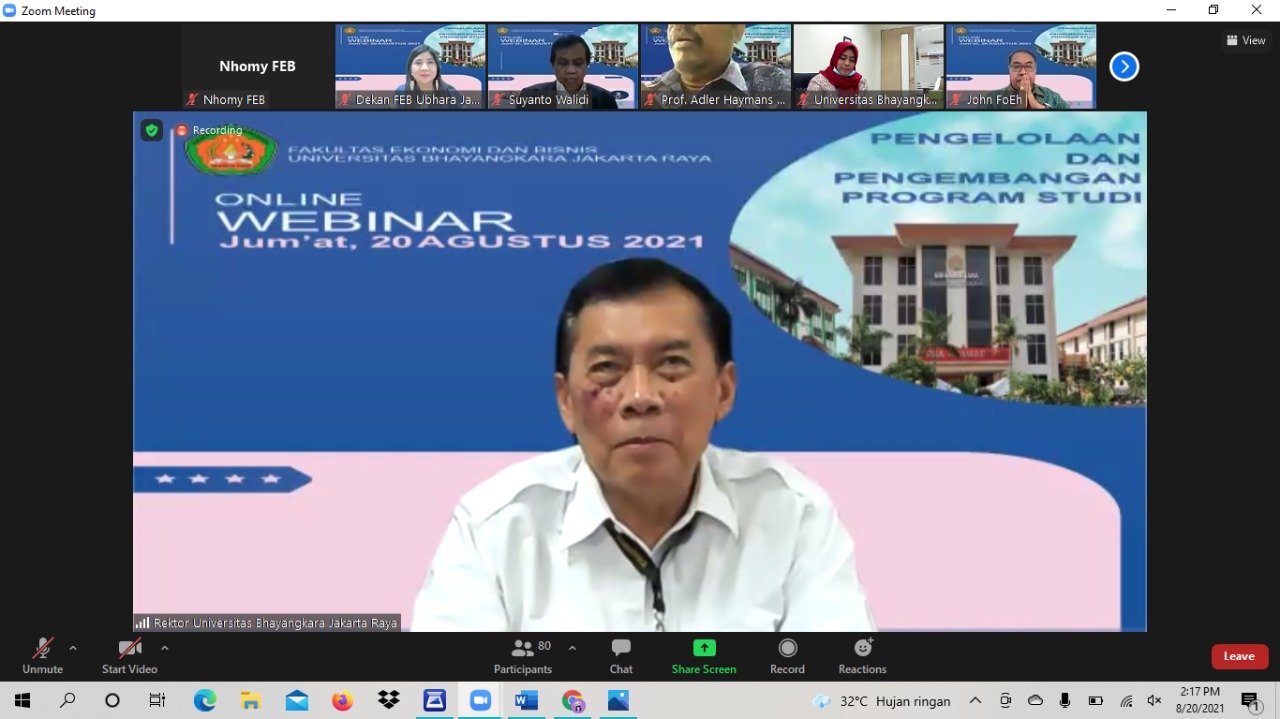Screen dimensions: 1280x719
Task: Leave the meeting
Action: point(1239,656)
